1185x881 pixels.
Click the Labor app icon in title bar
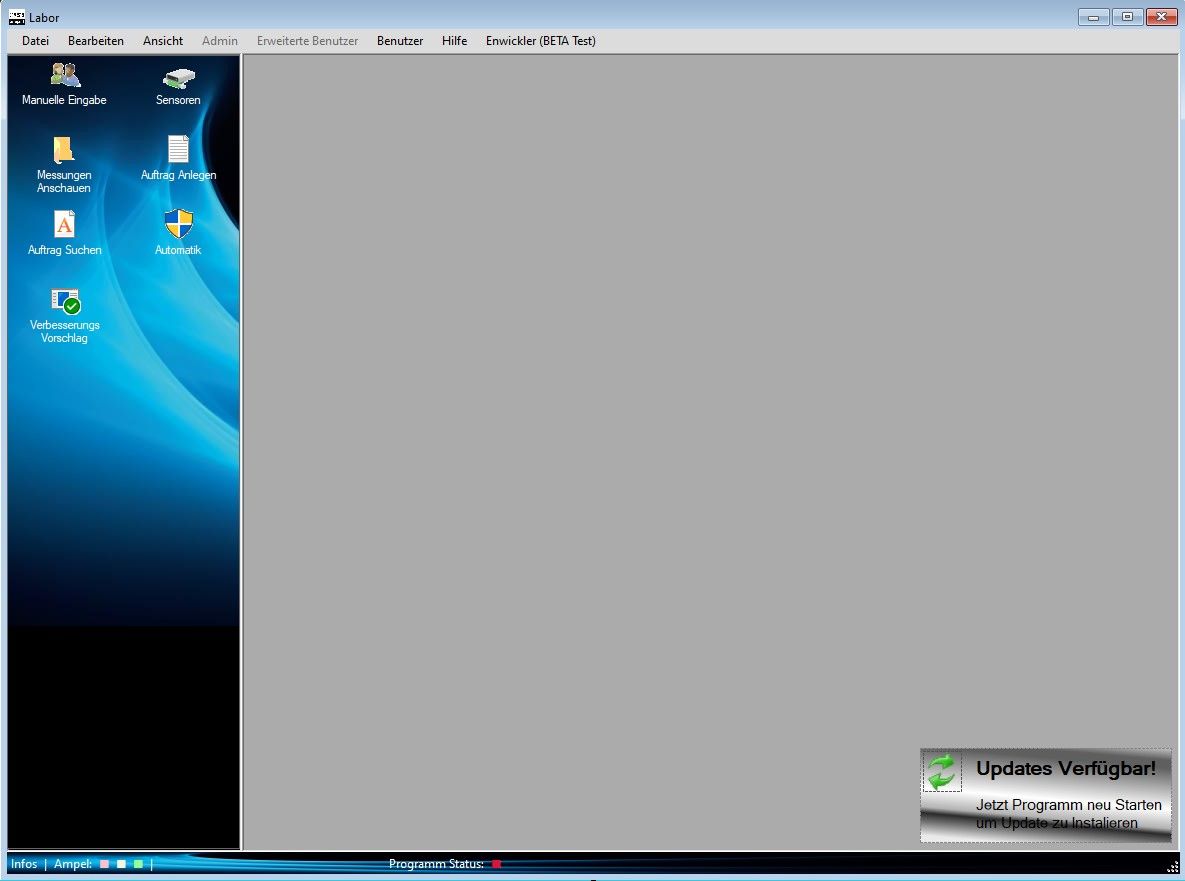coord(17,17)
